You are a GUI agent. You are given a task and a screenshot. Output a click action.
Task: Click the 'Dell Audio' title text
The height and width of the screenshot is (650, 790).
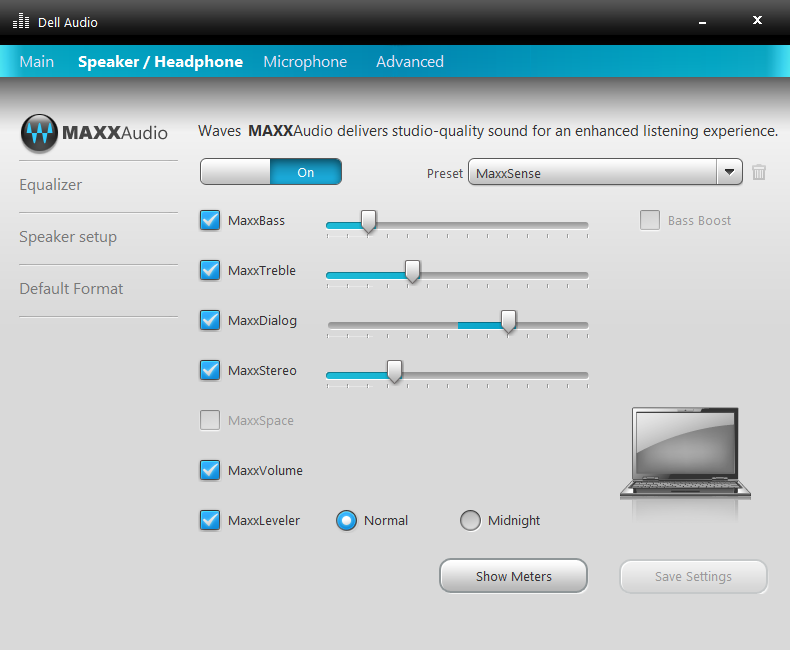click(x=68, y=22)
